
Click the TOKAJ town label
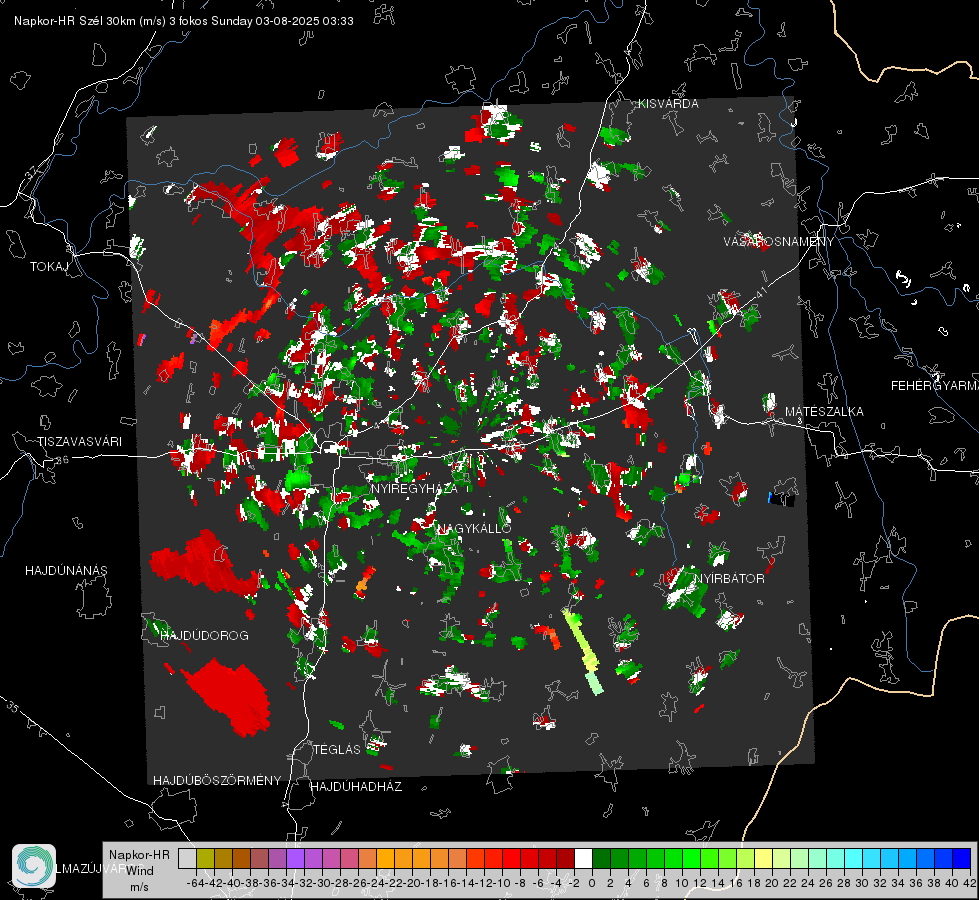click(x=49, y=267)
